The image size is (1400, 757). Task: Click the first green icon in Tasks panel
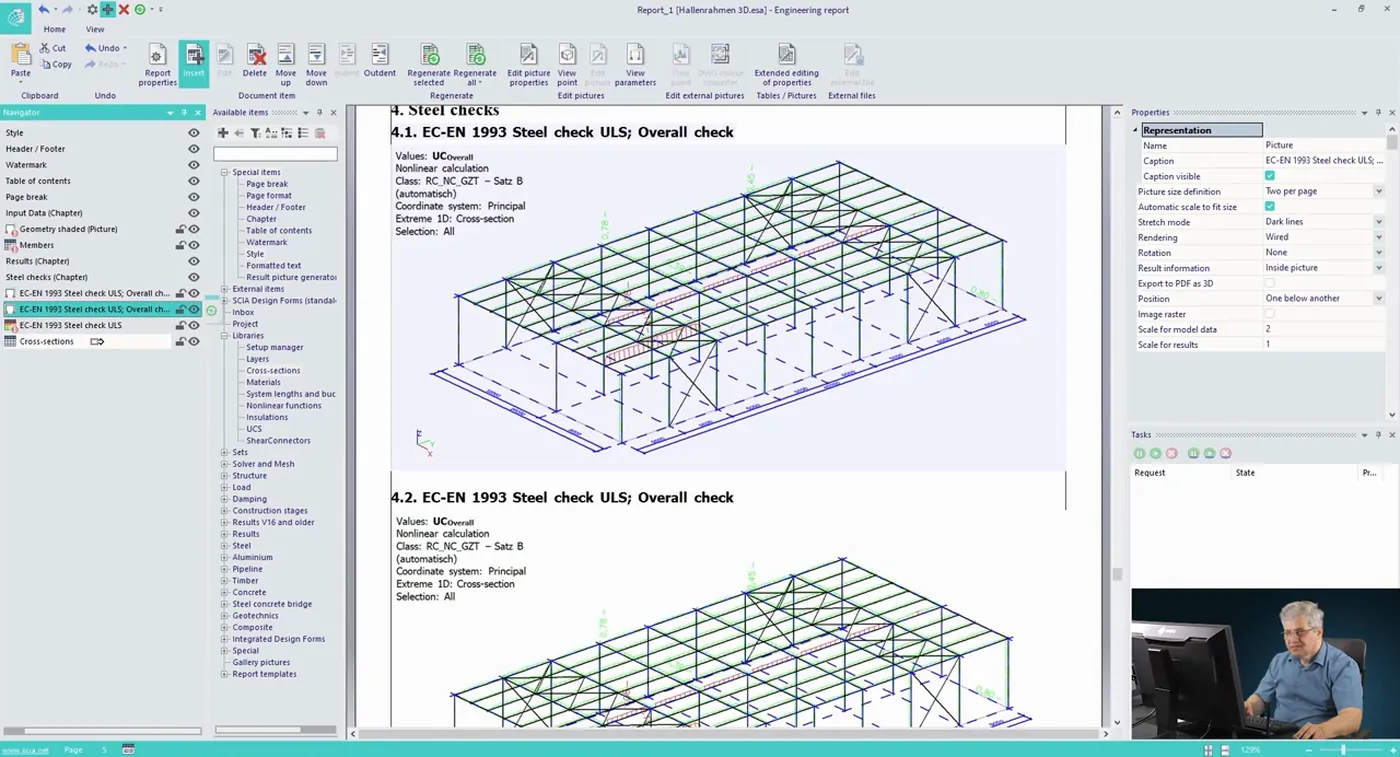tap(1139, 453)
